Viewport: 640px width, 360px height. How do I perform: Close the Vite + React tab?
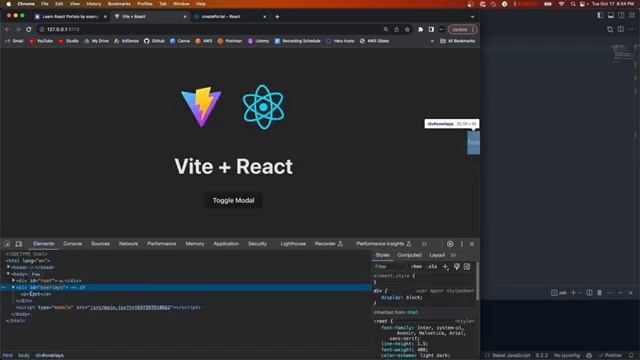tap(185, 17)
